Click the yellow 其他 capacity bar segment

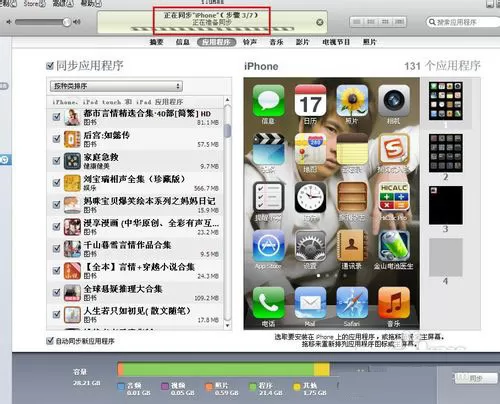point(322,370)
